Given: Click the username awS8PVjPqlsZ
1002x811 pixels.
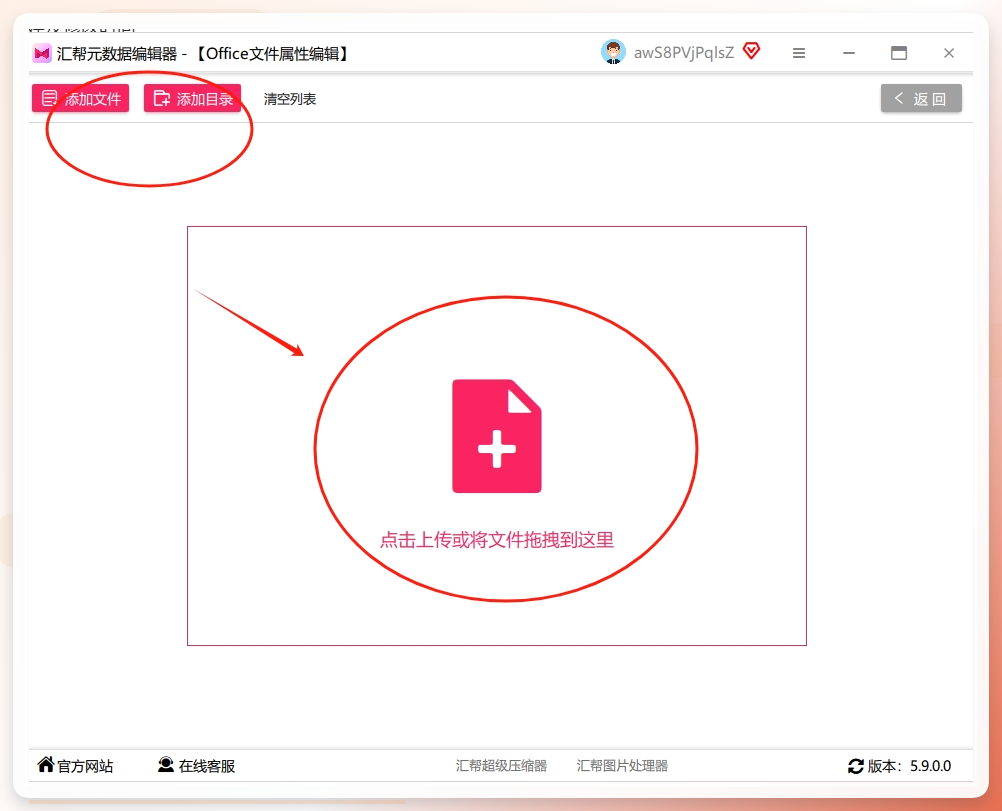Looking at the screenshot, I should point(684,53).
